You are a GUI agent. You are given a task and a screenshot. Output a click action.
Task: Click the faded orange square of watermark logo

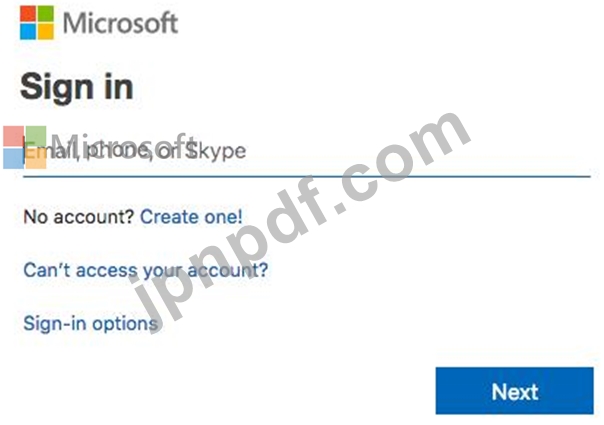pos(36,159)
